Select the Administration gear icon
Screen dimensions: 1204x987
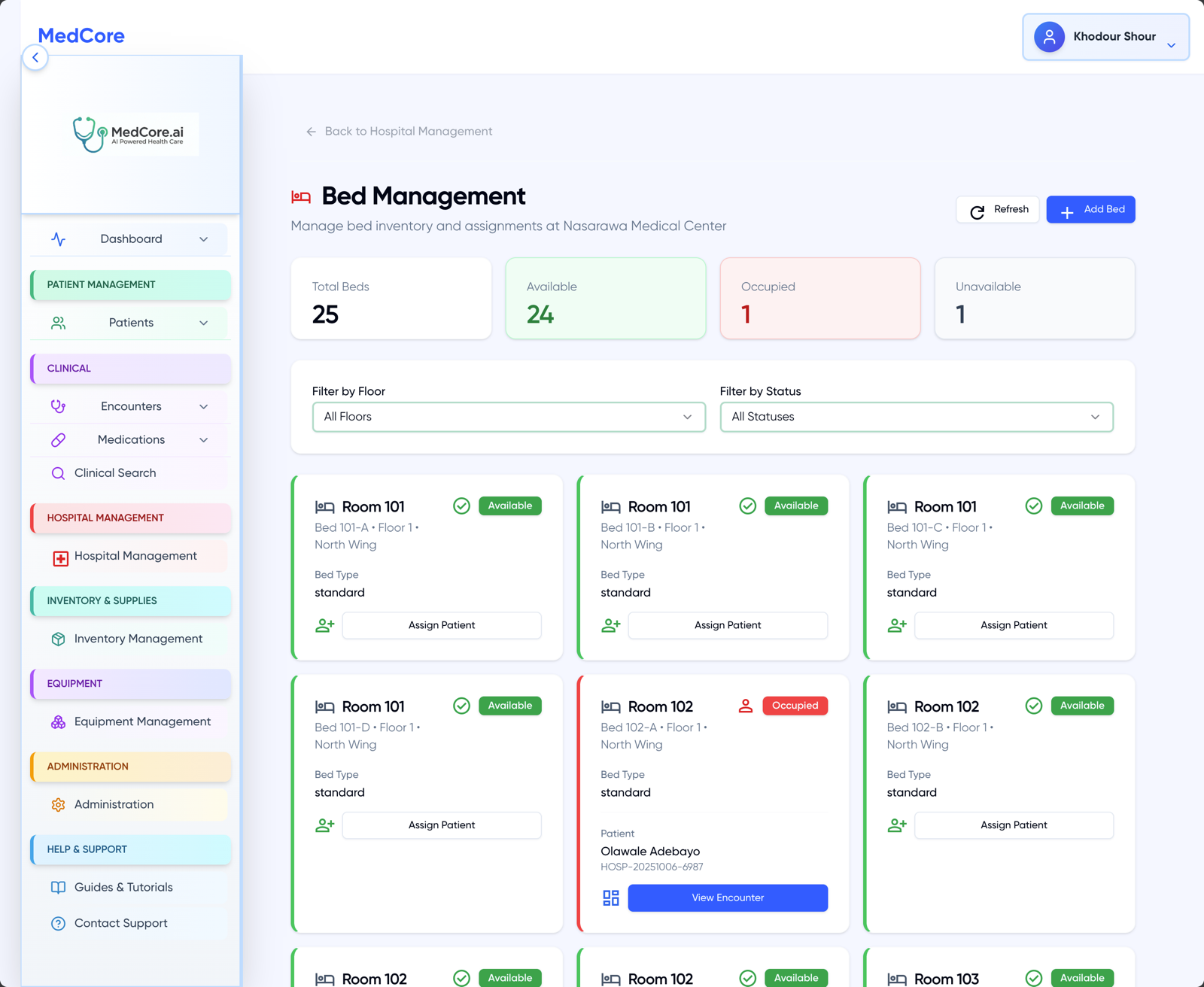[x=59, y=804]
